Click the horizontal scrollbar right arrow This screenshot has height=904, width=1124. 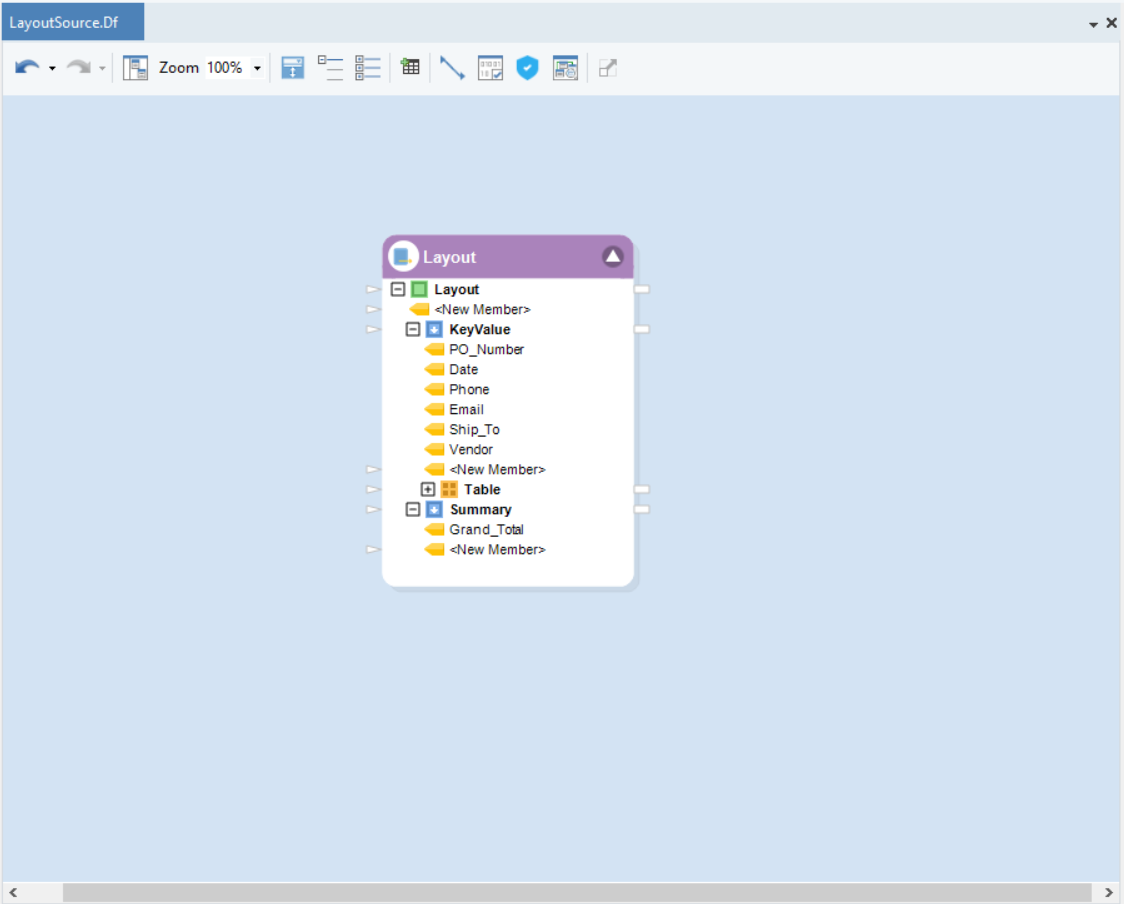coord(1108,892)
